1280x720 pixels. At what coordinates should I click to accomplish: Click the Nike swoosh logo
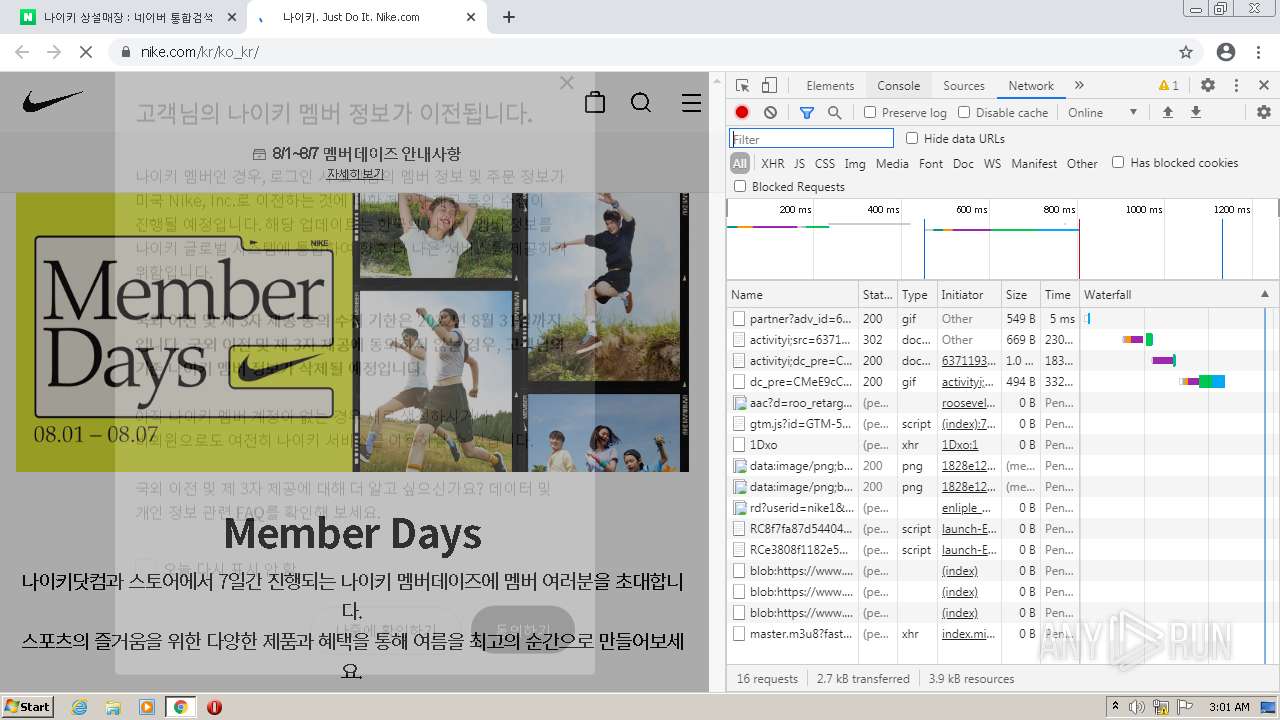point(53,101)
